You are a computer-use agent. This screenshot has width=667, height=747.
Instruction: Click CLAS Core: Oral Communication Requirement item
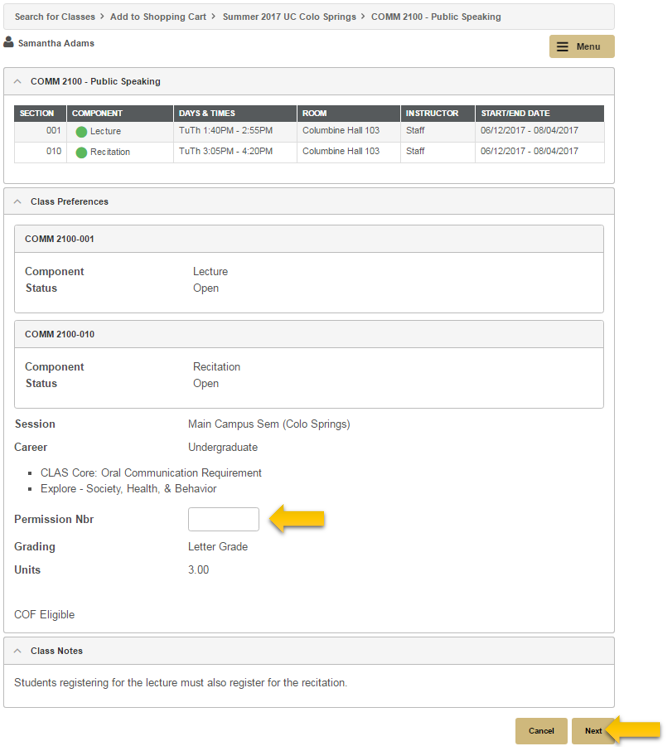pos(151,473)
